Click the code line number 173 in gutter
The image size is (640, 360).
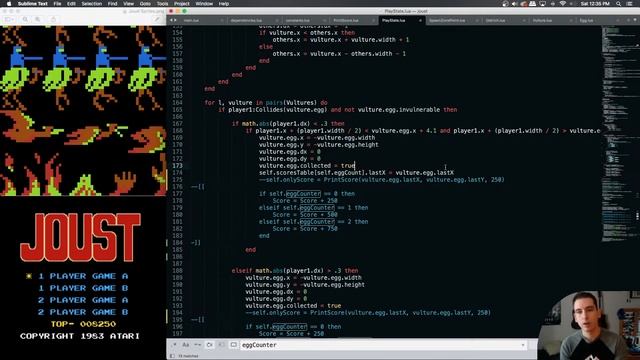177,166
